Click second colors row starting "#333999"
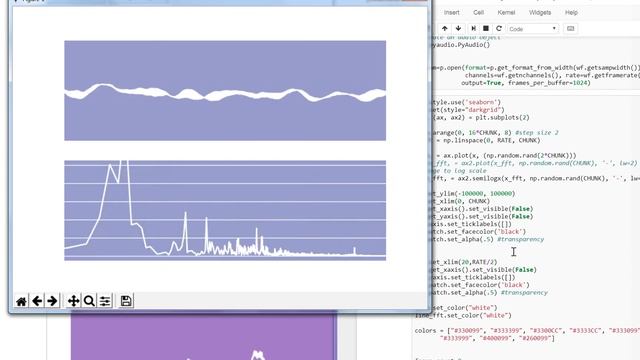 [x=498, y=338]
